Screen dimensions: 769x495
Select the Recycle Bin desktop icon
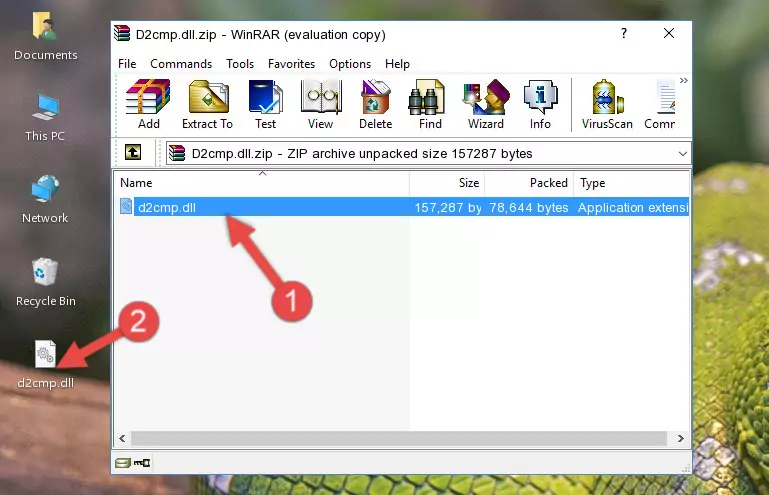click(x=45, y=282)
